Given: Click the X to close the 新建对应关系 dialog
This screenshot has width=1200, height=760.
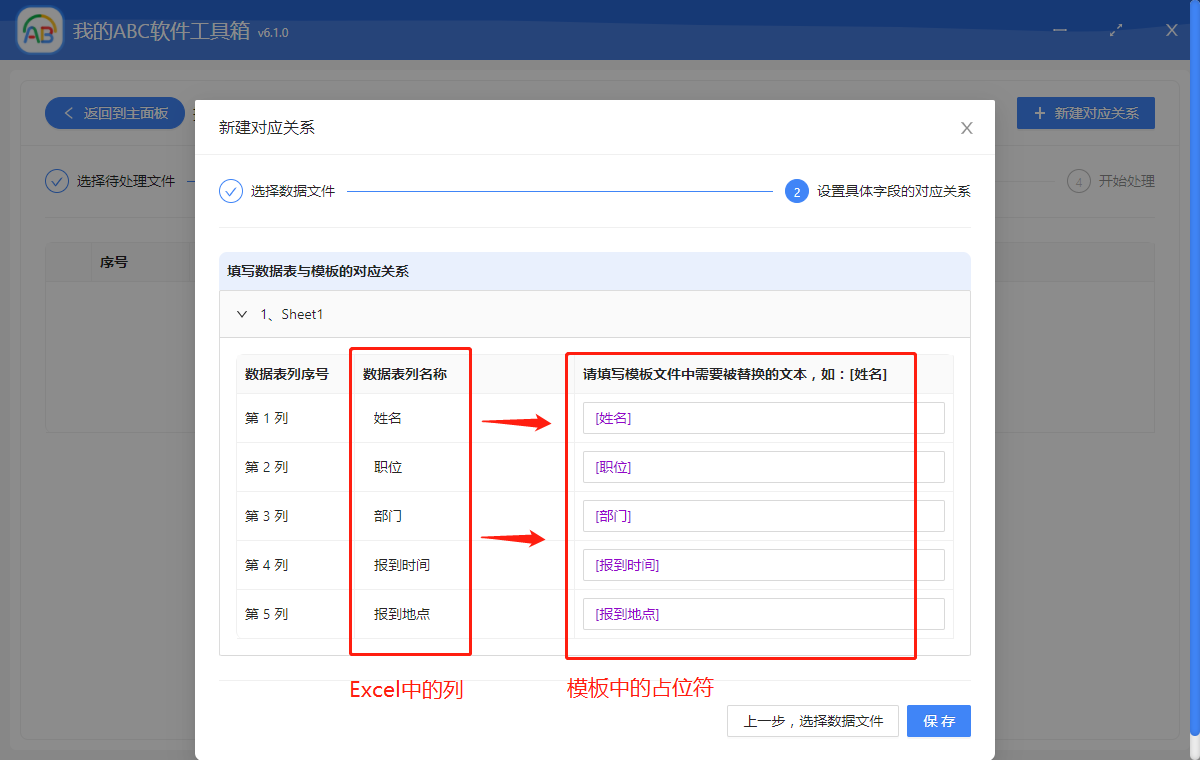Looking at the screenshot, I should pos(966,128).
